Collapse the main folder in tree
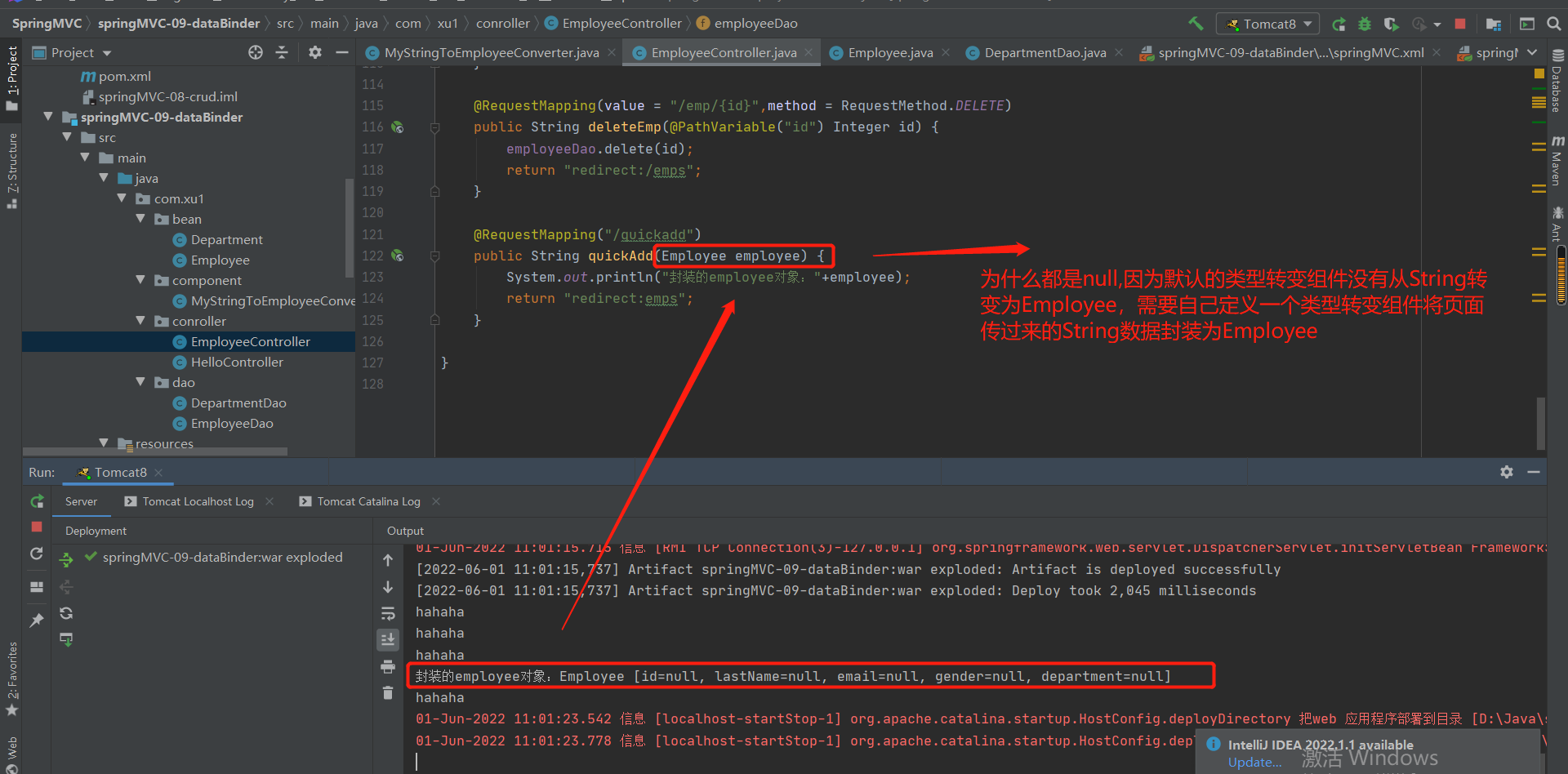Image resolution: width=1568 pixels, height=774 pixels. [x=85, y=158]
